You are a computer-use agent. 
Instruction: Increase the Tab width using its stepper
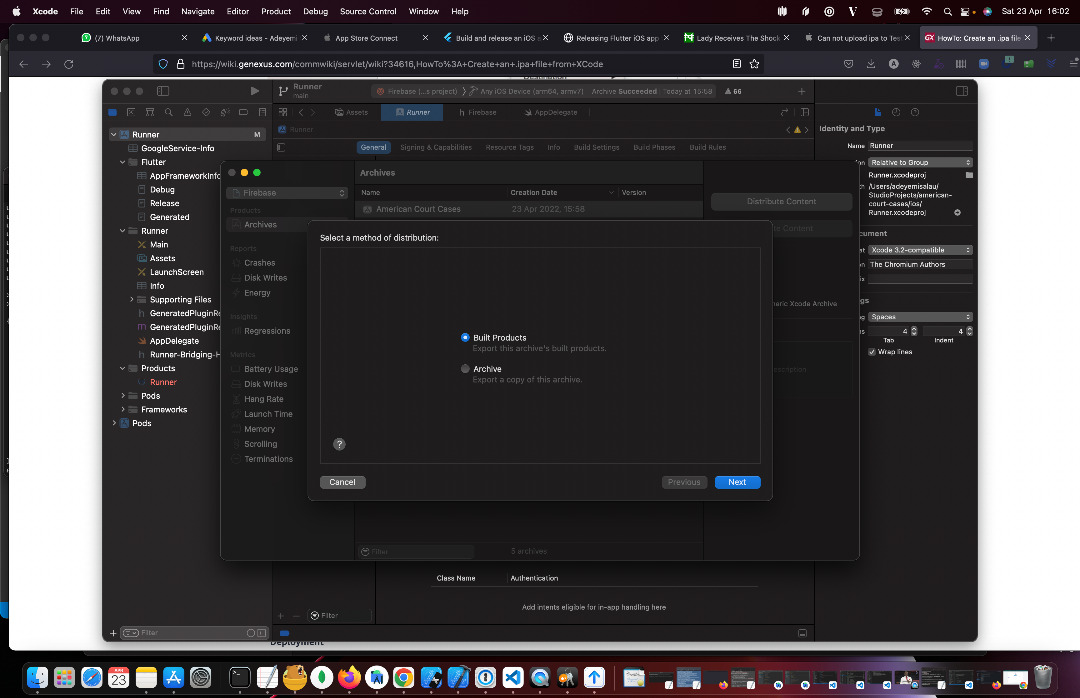[914, 329]
